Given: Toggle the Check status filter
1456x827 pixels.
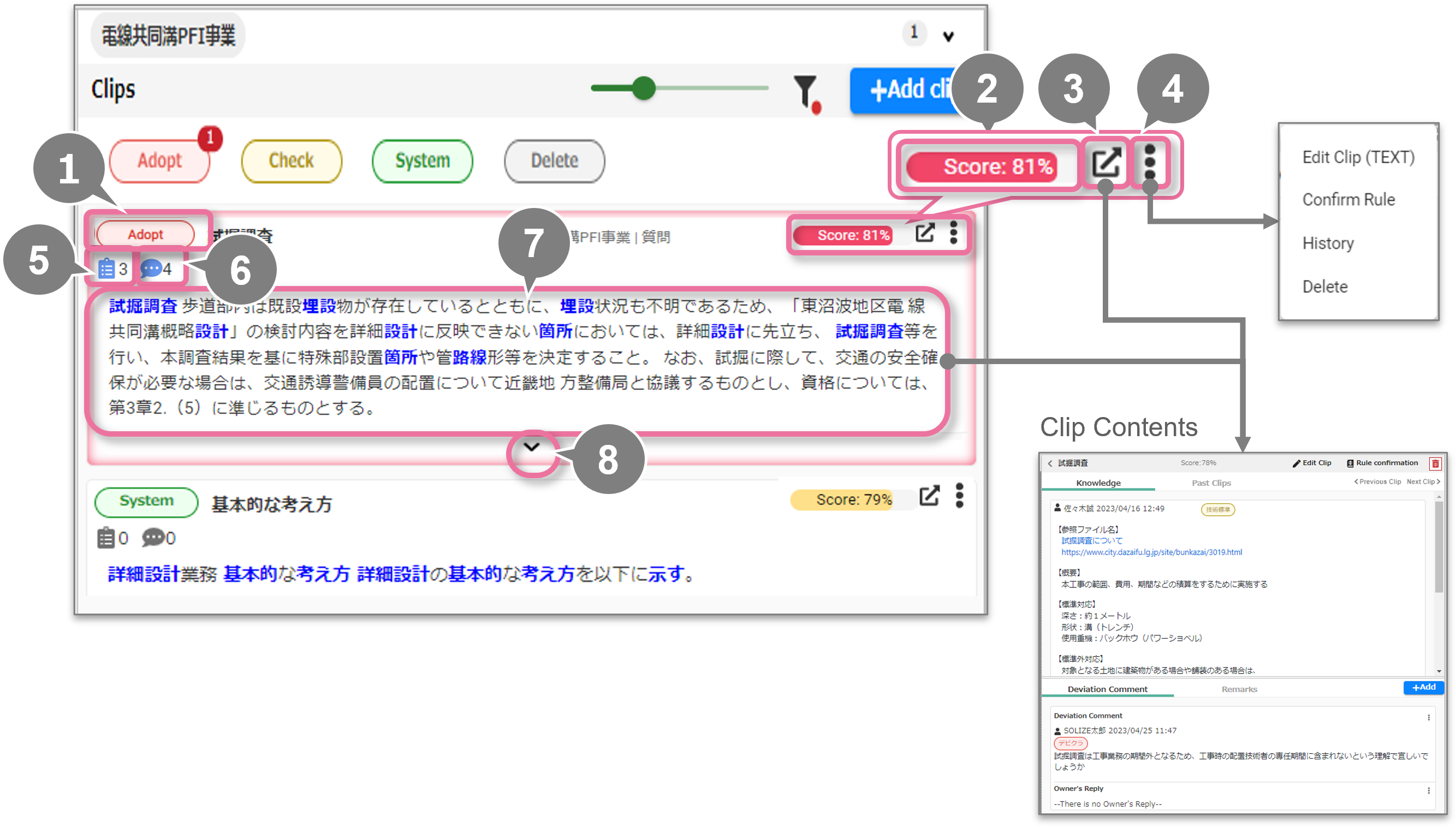Looking at the screenshot, I should click(292, 160).
